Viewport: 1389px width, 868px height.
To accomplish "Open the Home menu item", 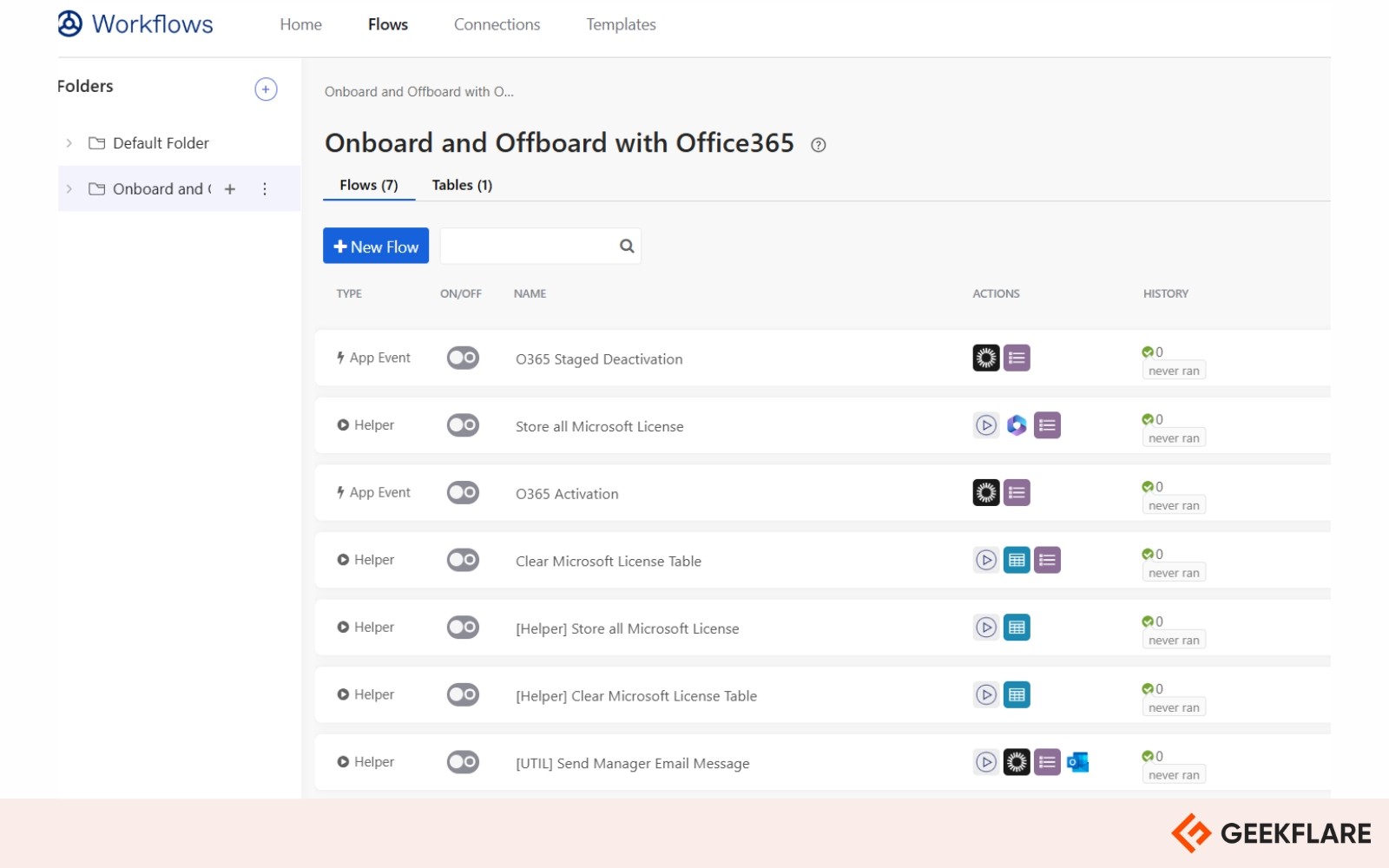I will pos(300,24).
